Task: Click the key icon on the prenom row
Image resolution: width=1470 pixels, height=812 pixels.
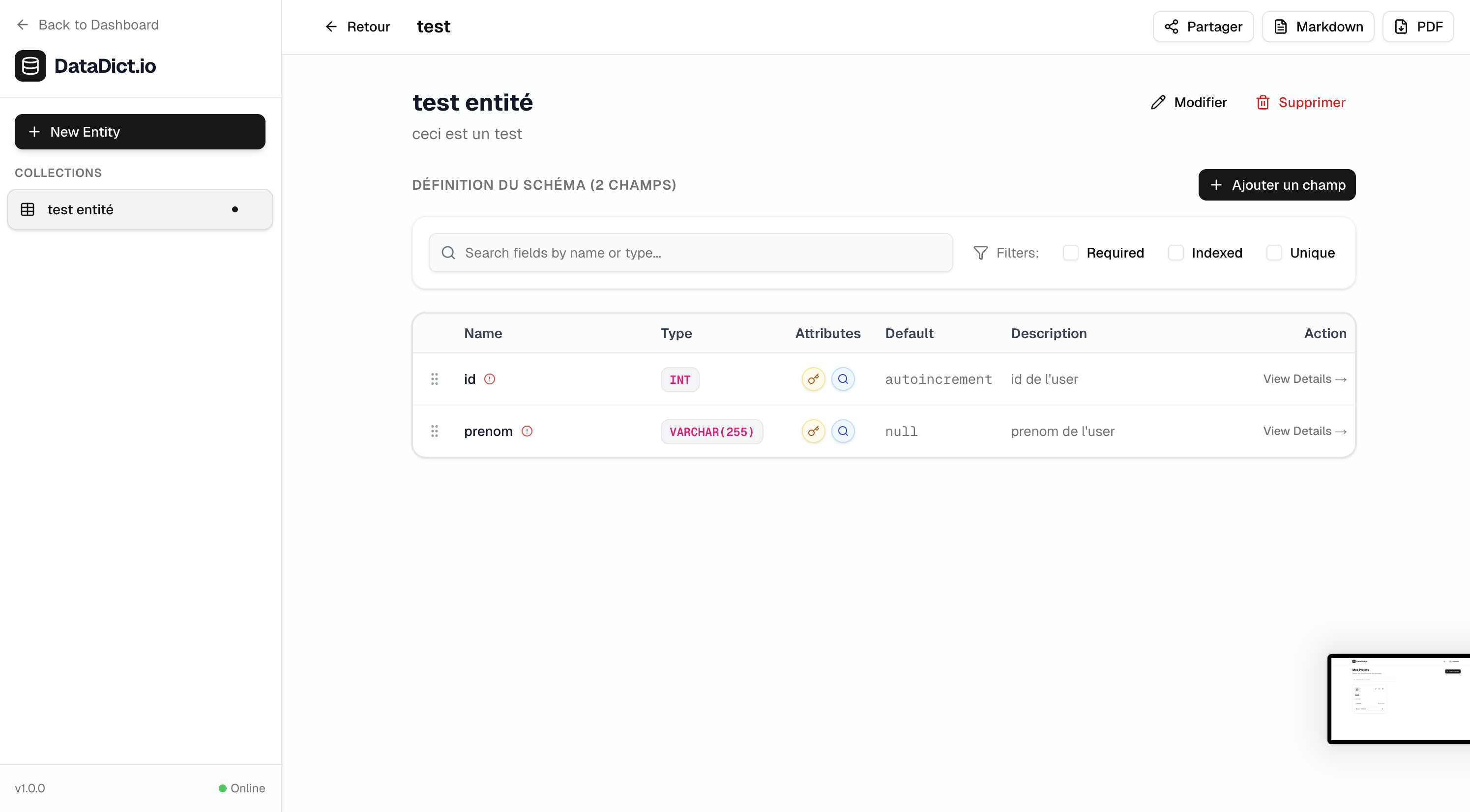Action: coord(813,432)
